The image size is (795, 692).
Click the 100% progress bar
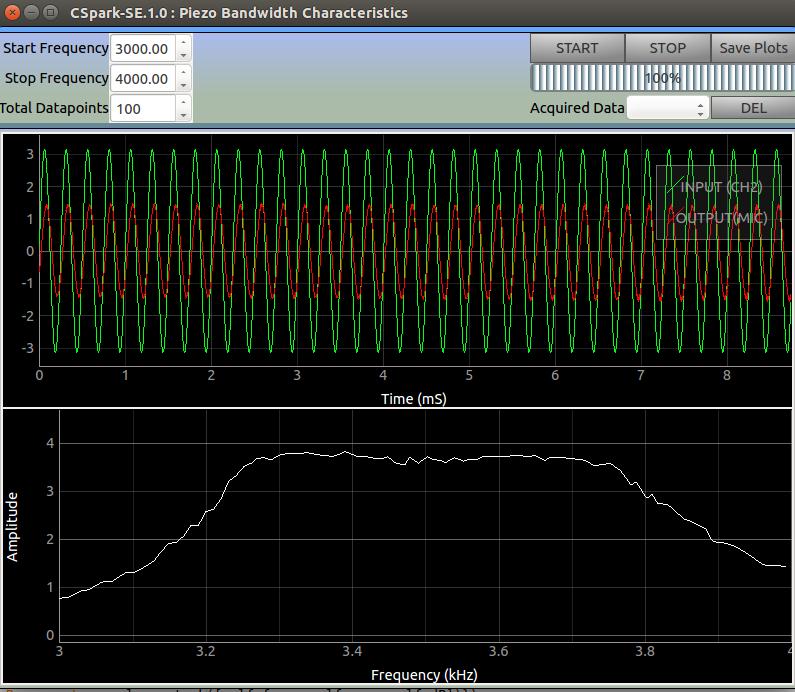coord(661,78)
